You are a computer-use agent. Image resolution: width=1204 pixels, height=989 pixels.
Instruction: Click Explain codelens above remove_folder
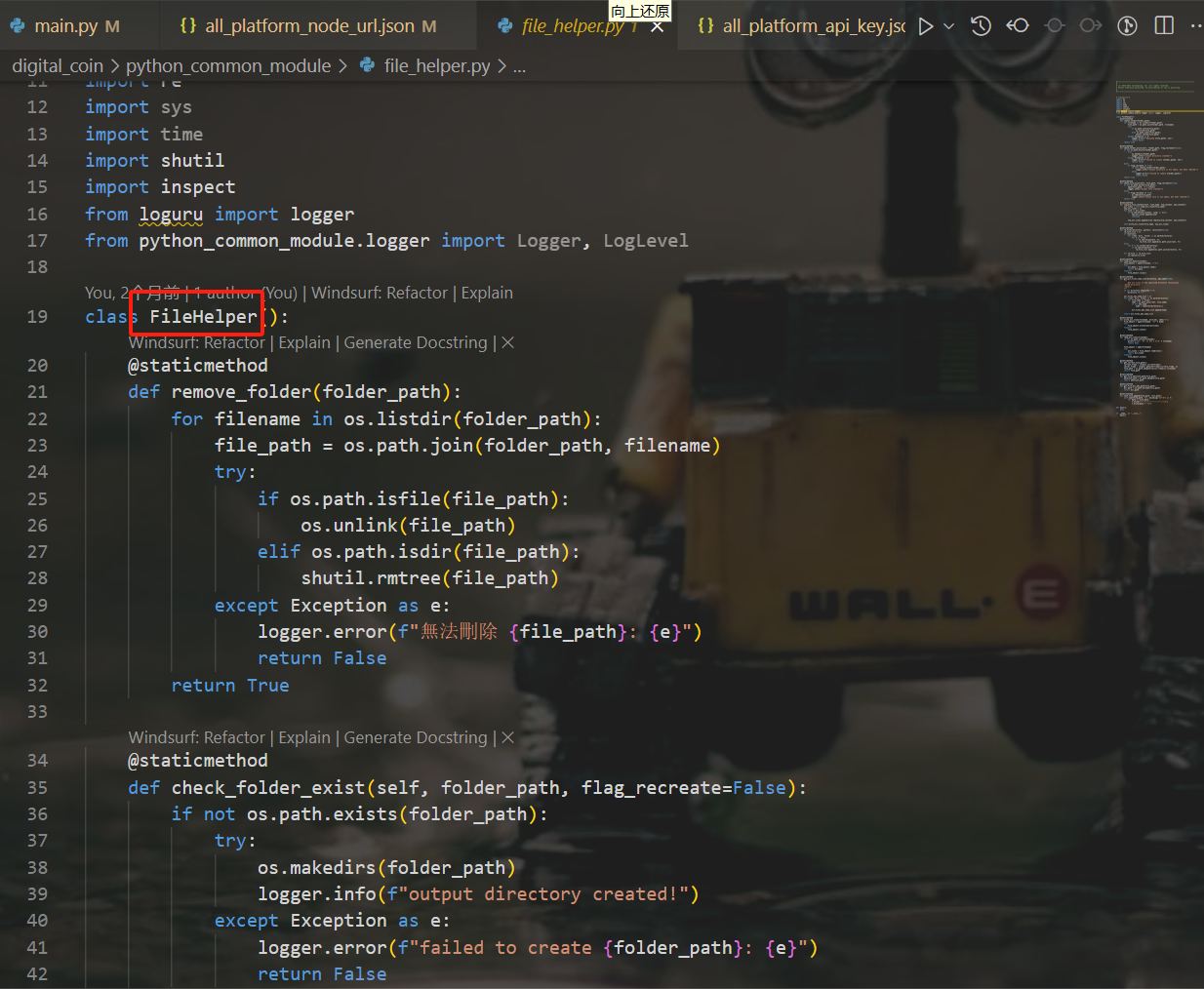[304, 342]
